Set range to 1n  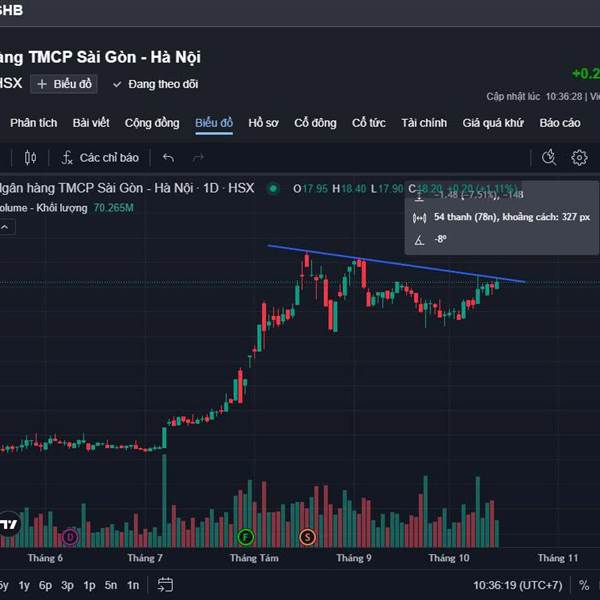133,585
